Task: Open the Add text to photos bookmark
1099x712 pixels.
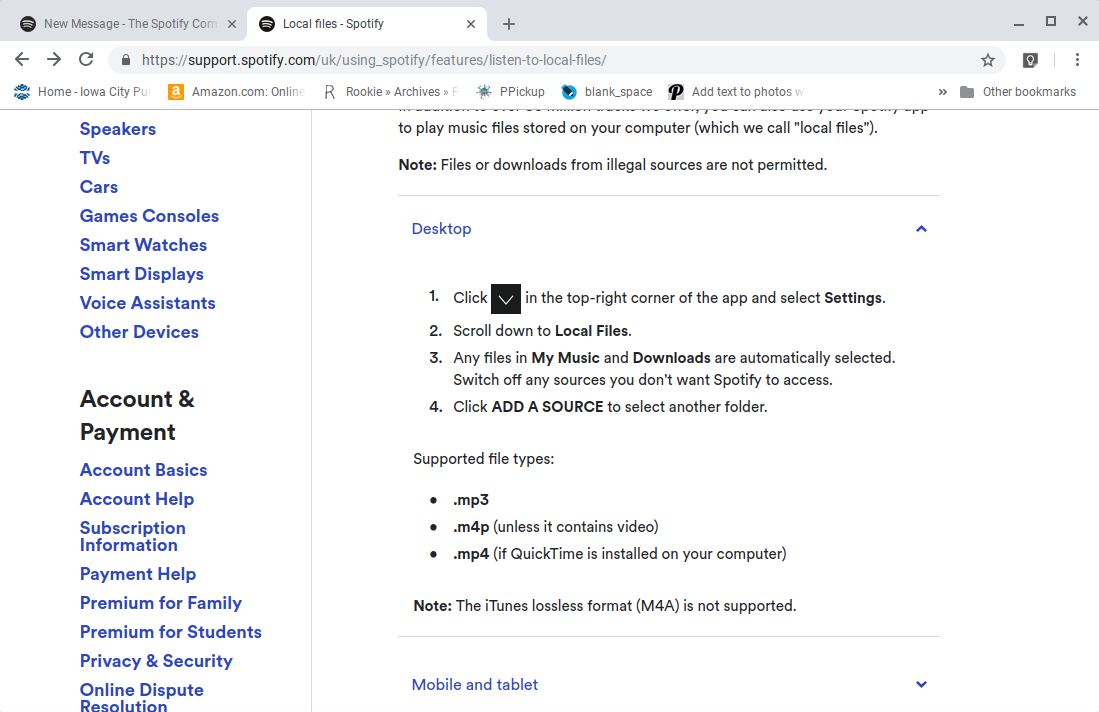Action: point(736,92)
